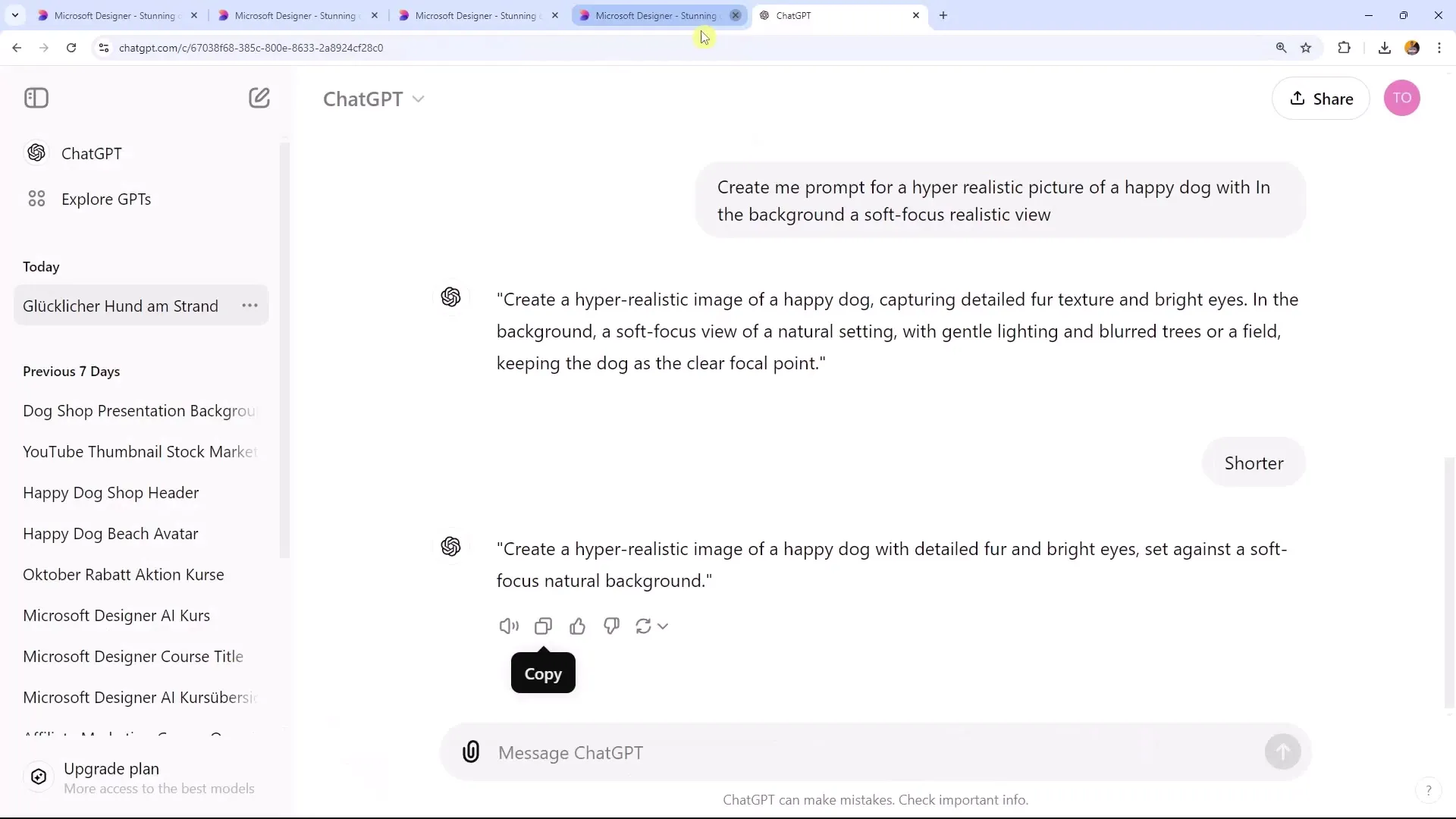Click the Share button in top right
Screen dimensions: 1456x819
(1322, 98)
